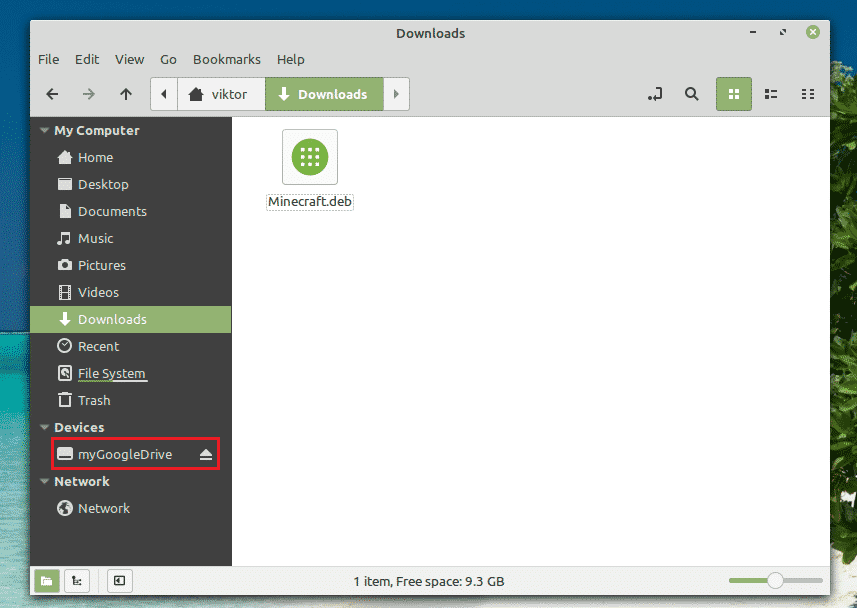This screenshot has width=857, height=608.
Task: Open Home in the sidebar
Action: coord(131,157)
